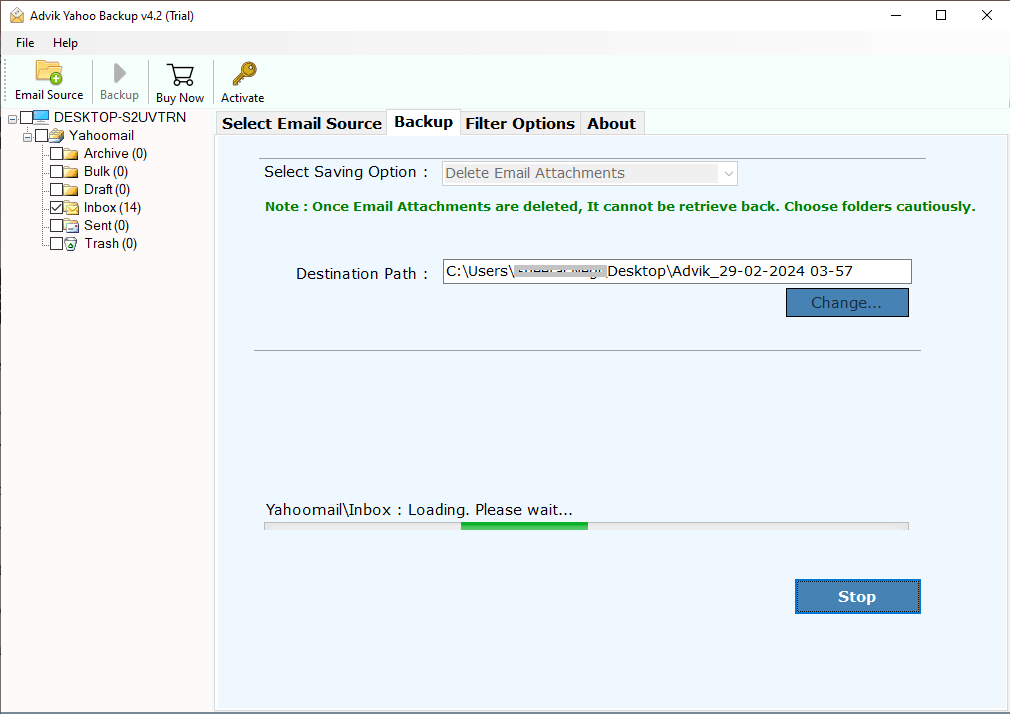This screenshot has width=1010, height=714.
Task: Check the Archive (0) checkbox
Action: (57, 153)
